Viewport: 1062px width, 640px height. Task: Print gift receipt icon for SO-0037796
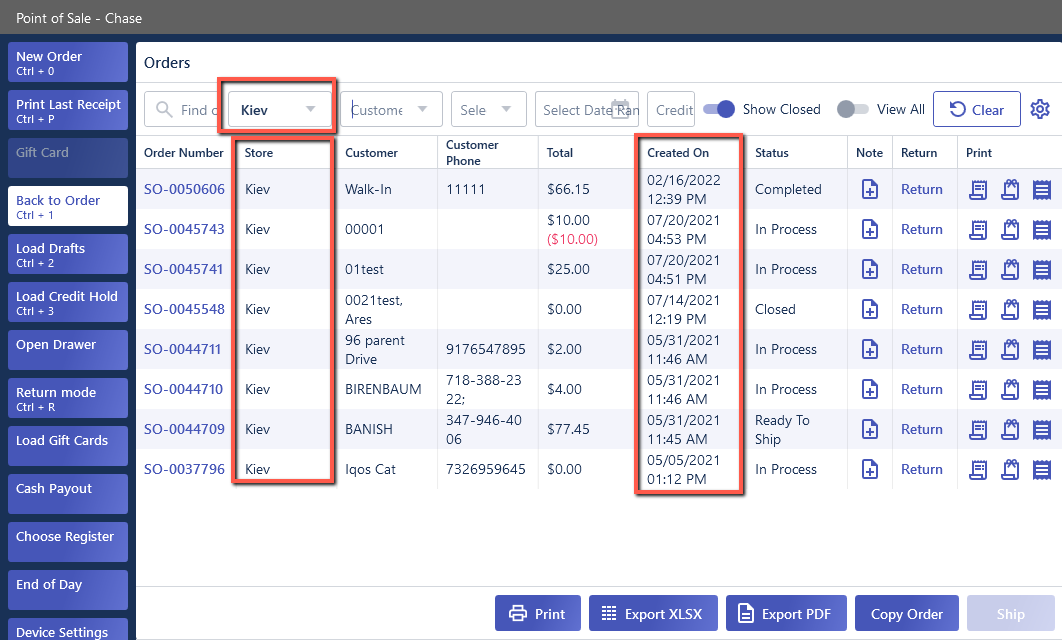(1010, 469)
